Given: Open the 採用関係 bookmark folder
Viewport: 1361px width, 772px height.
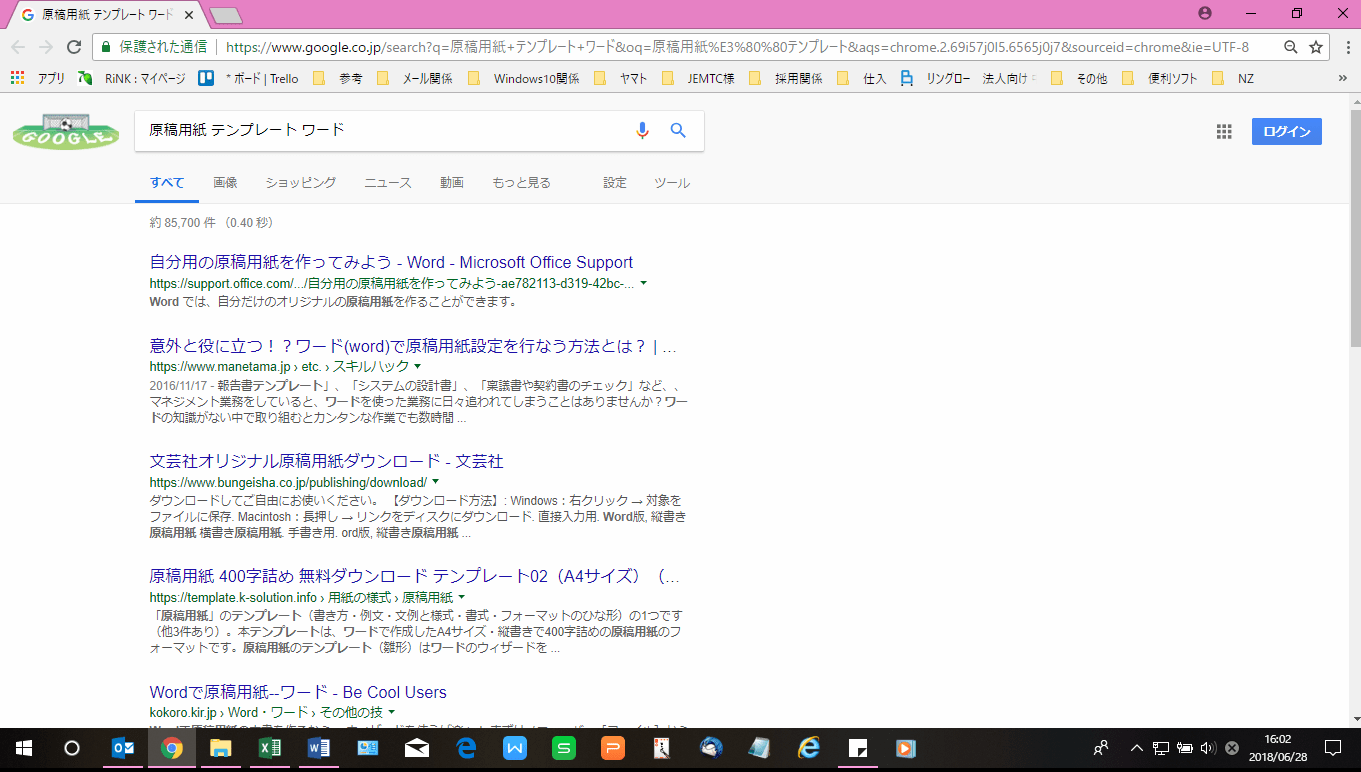Looking at the screenshot, I should 786,78.
